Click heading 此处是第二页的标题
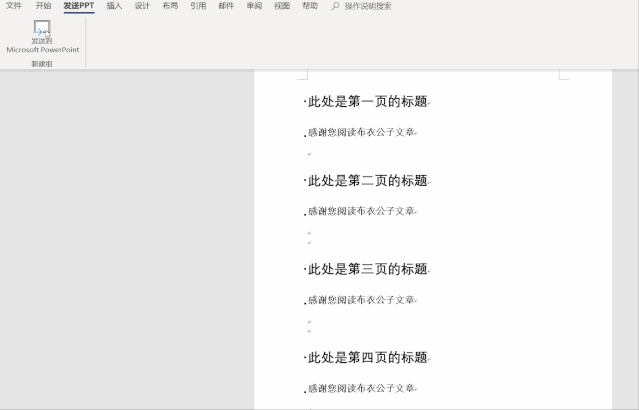Image resolution: width=639 pixels, height=410 pixels. (367, 181)
